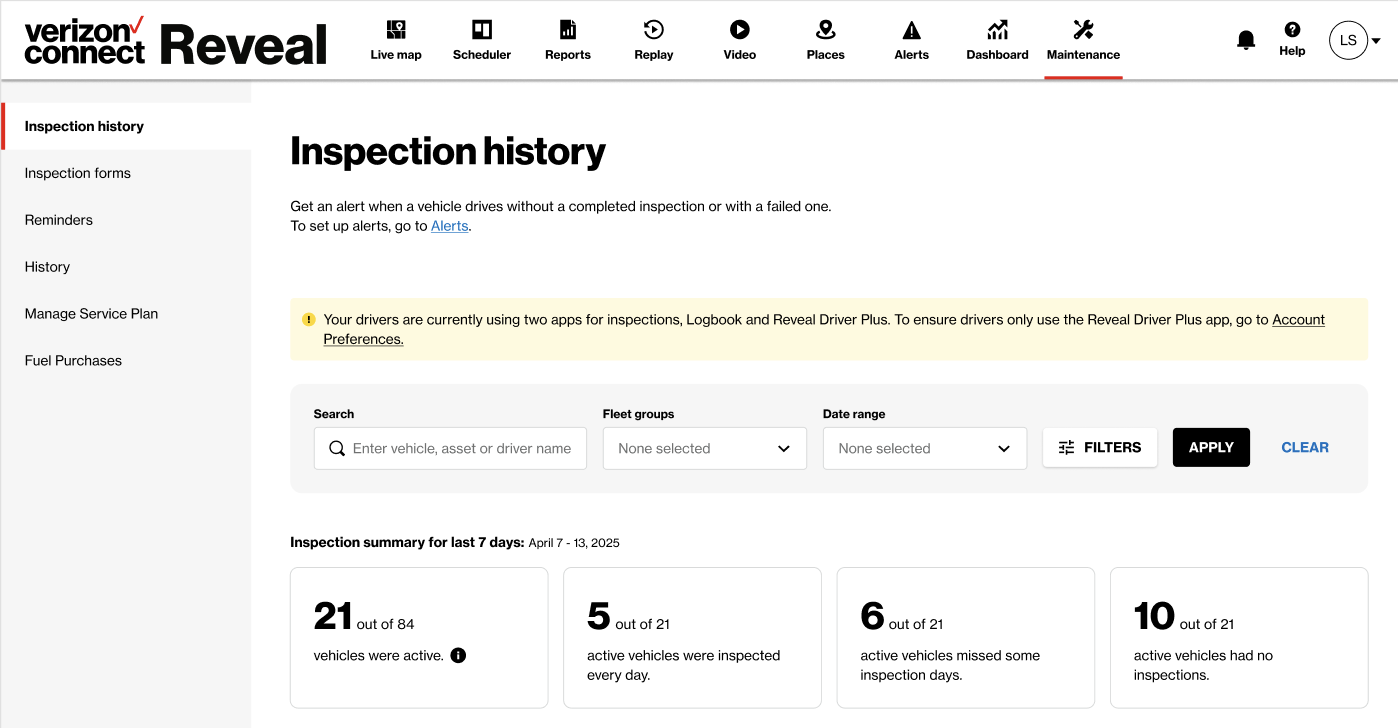Open the FILTERS button
Viewport: 1398px width, 728px height.
click(x=1100, y=447)
